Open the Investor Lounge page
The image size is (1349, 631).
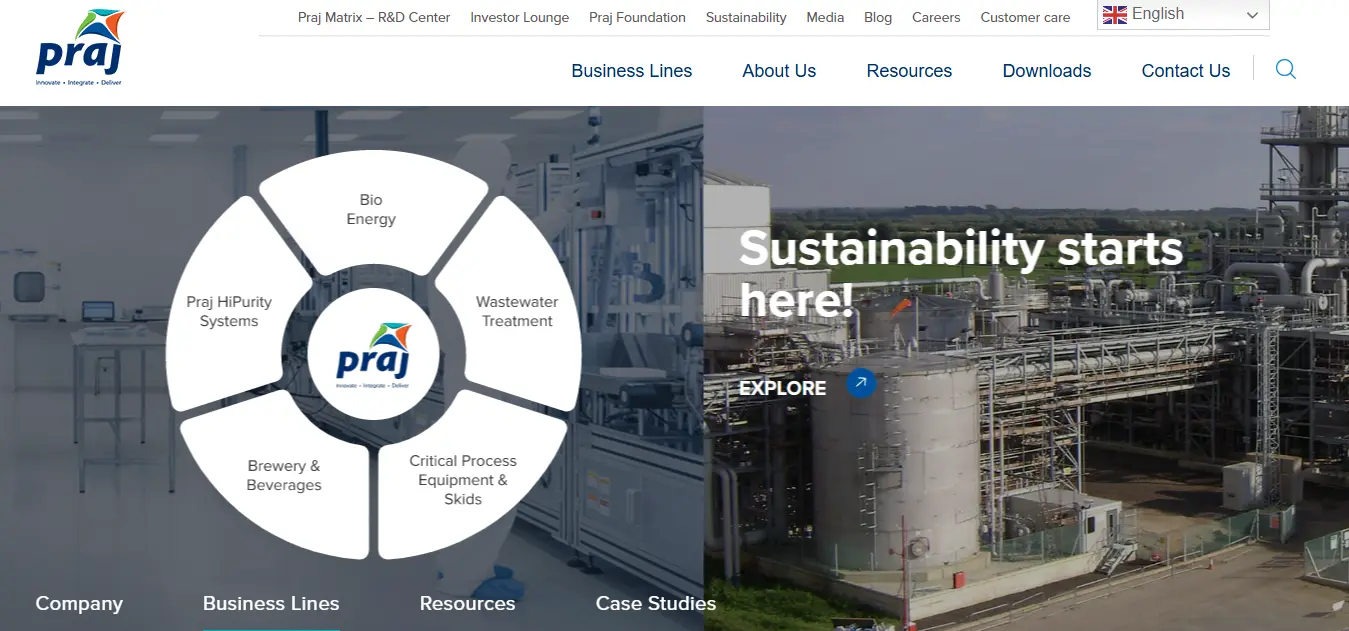click(x=519, y=17)
